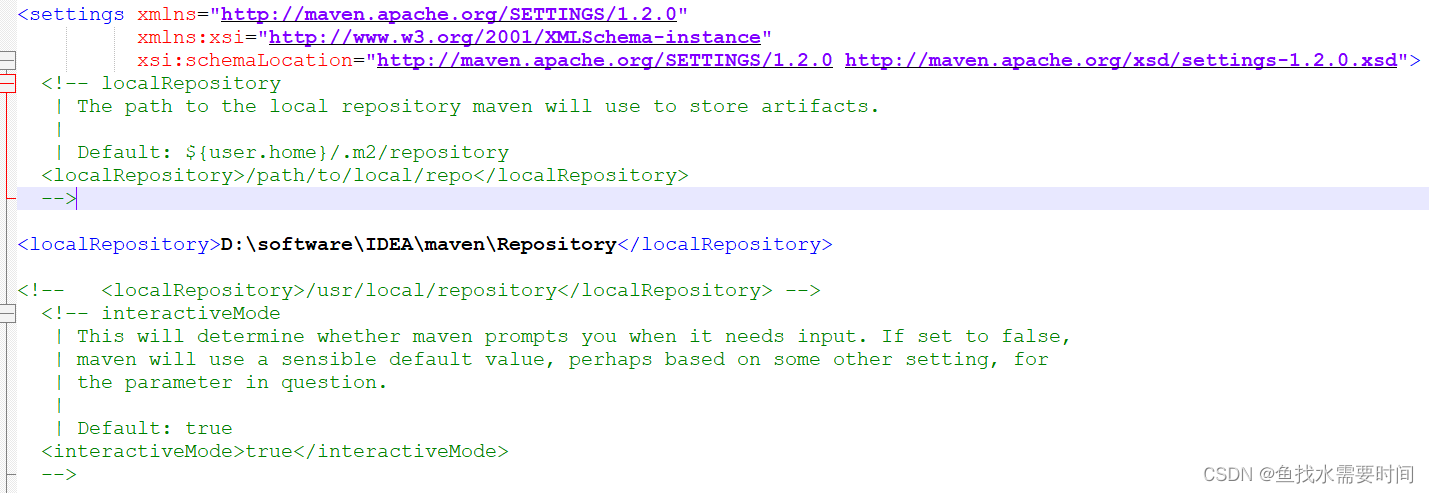Click line 'This will determine whether maven prompts'
This screenshot has height=493, width=1429.
tap(574, 336)
